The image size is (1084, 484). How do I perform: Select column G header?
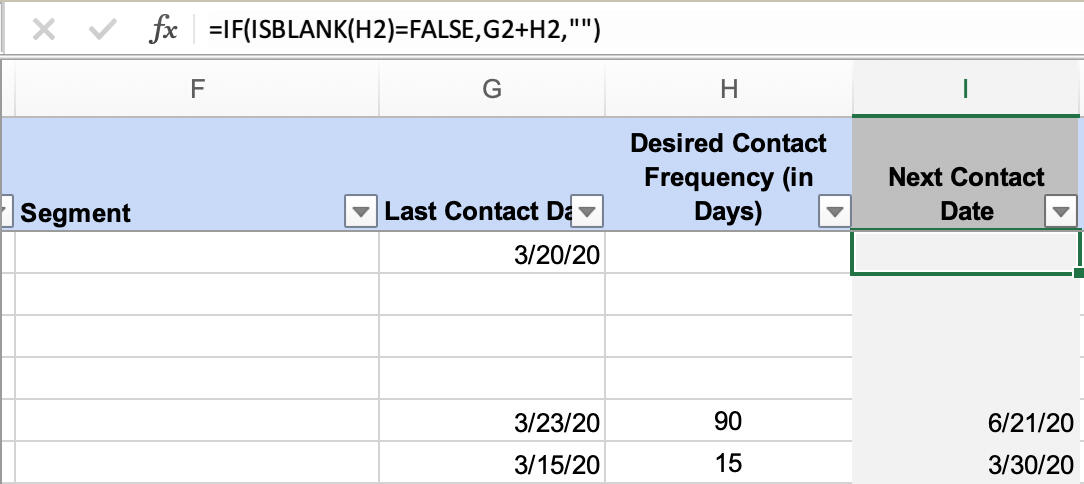click(491, 89)
